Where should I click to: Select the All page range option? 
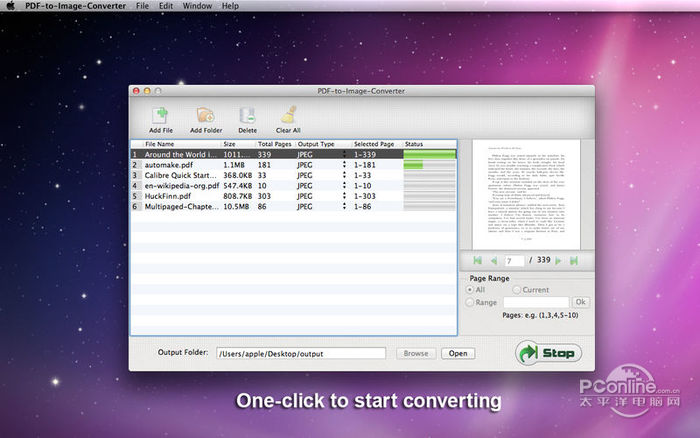(471, 289)
